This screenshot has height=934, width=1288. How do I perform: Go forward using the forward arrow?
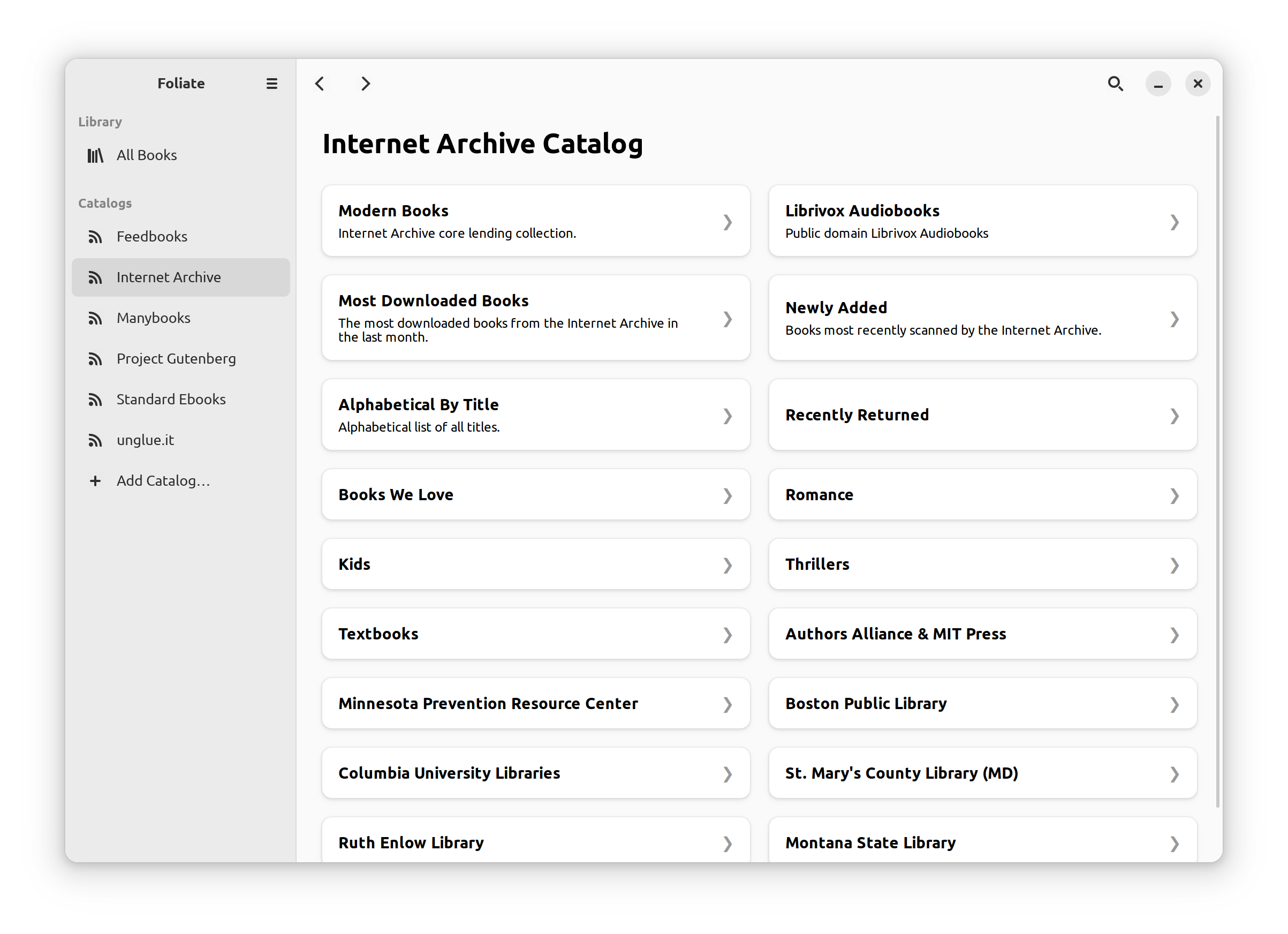[x=365, y=84]
